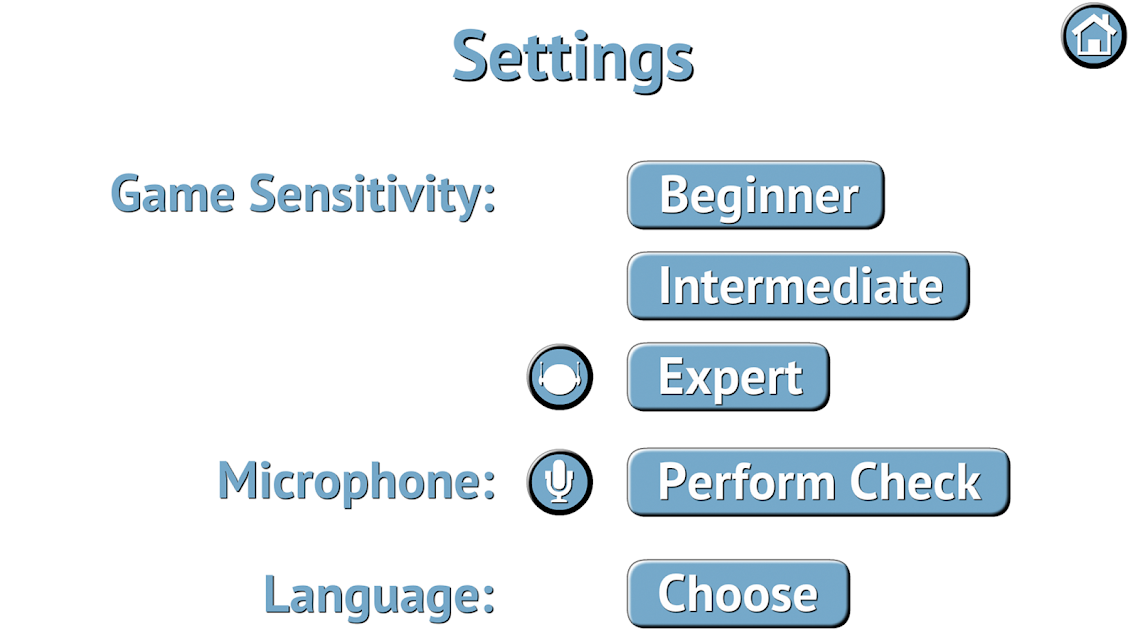Switch sensitivity to Expert
Viewport: 1138px width, 640px height.
pyautogui.click(x=728, y=377)
